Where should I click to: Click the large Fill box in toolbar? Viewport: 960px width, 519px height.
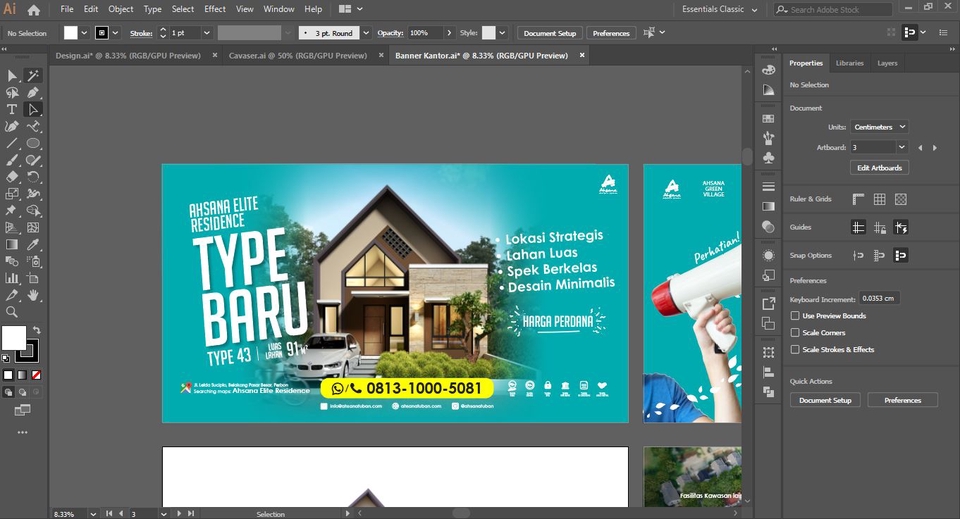(x=13, y=338)
